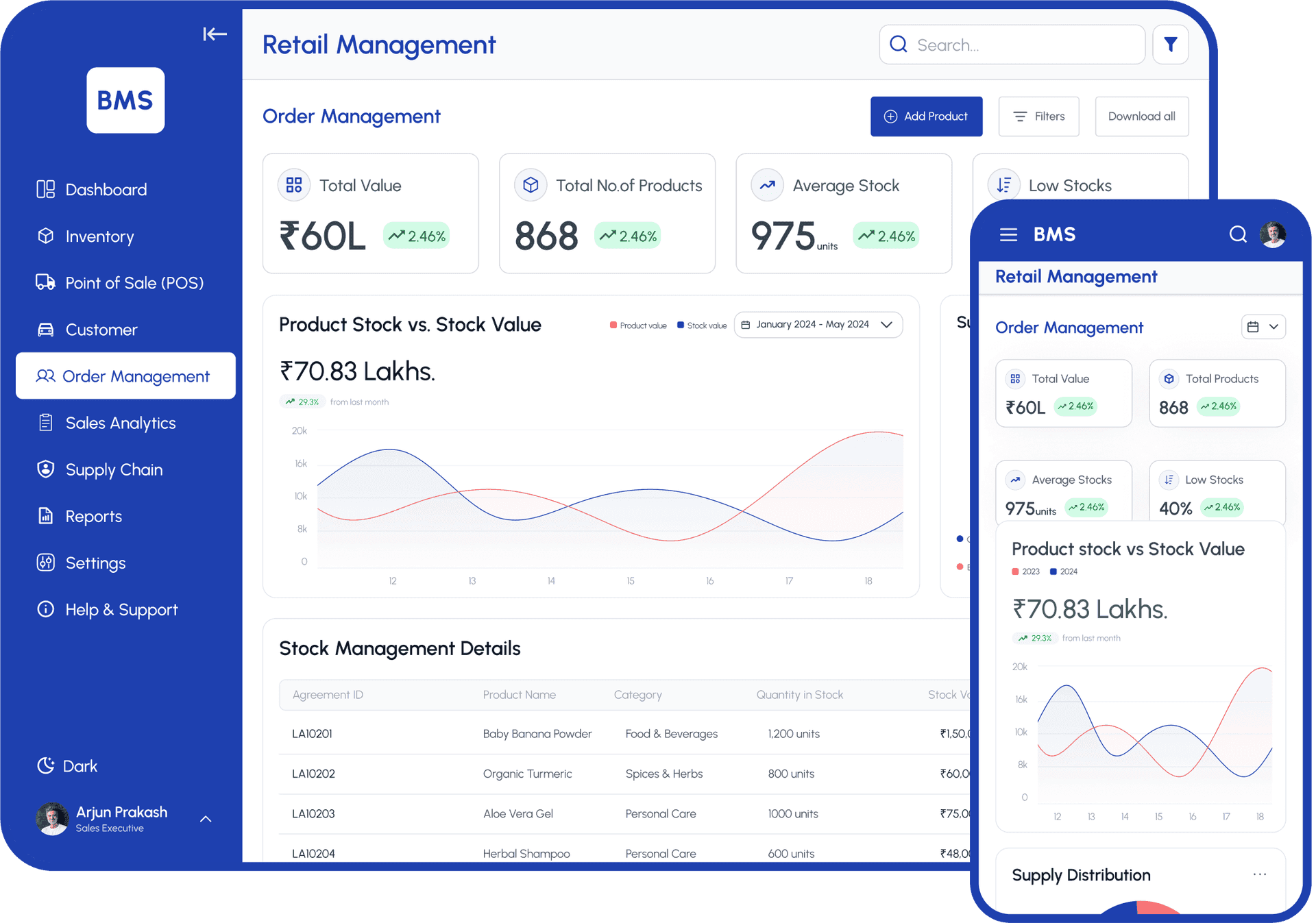This screenshot has height=923, width=1316.
Task: Select the Inventory icon in sidebar
Action: pos(45,236)
